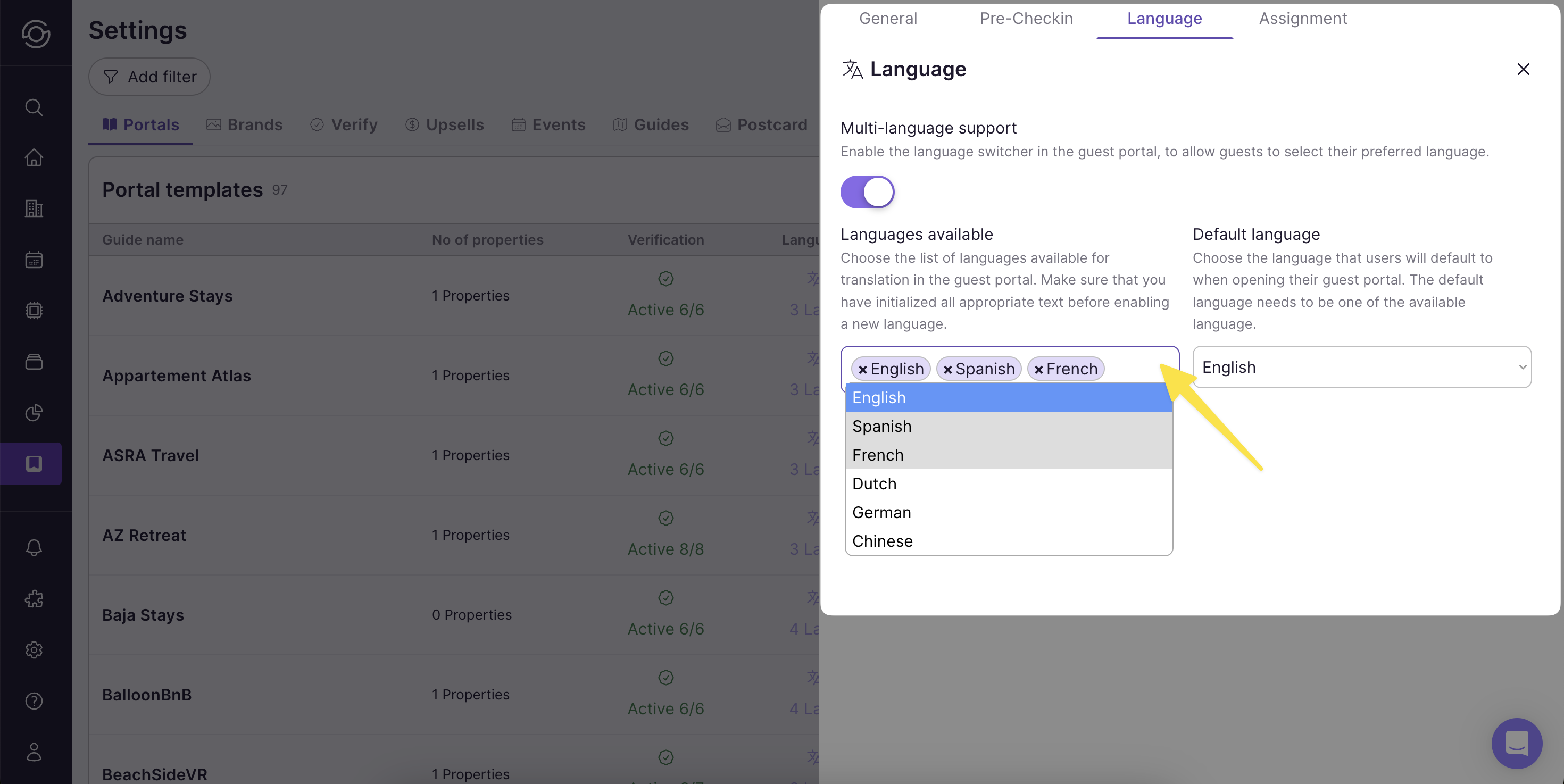Close the Language panel
The width and height of the screenshot is (1564, 784).
pos(1523,69)
